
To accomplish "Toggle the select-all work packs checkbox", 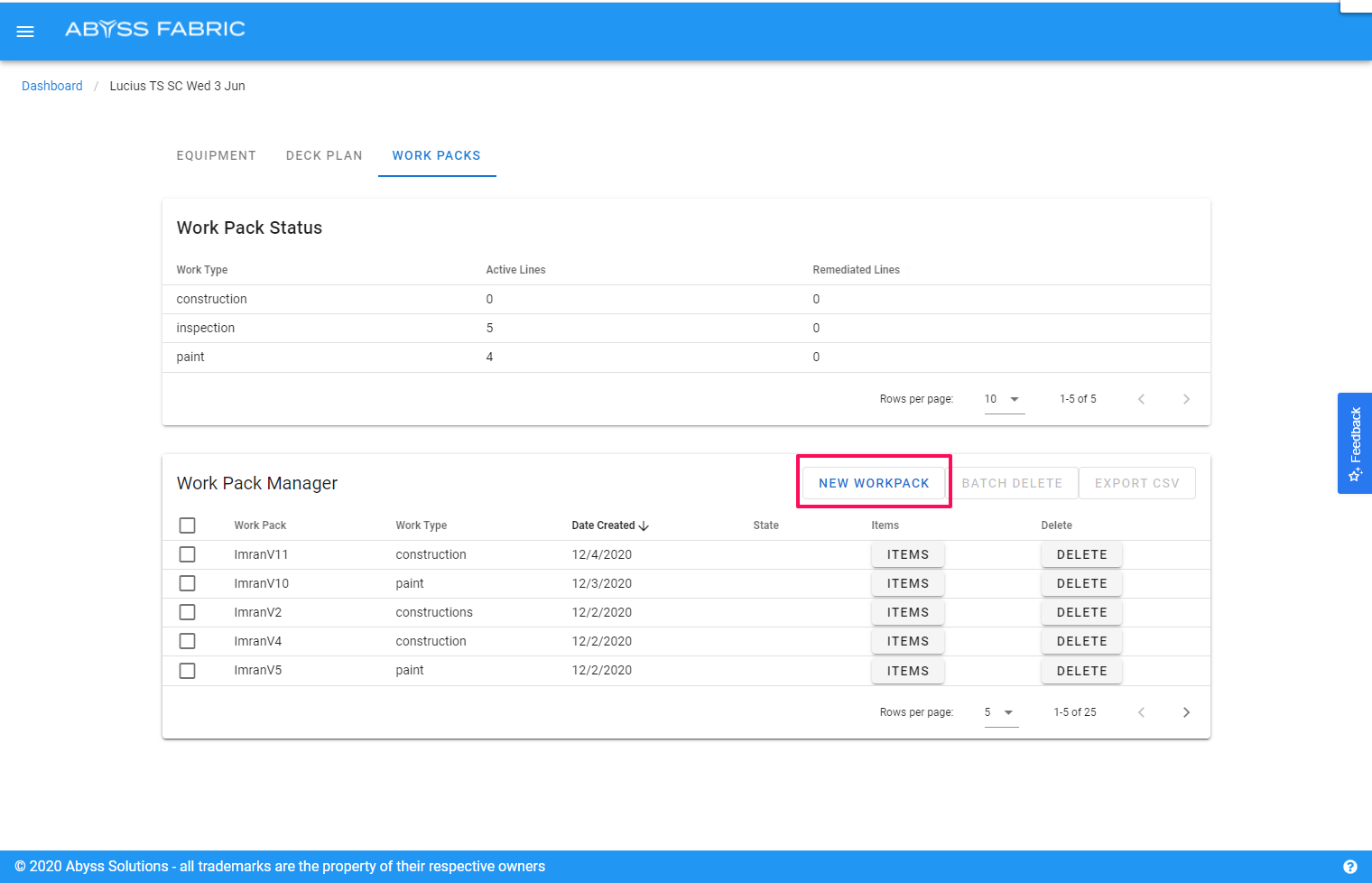I will pyautogui.click(x=187, y=525).
